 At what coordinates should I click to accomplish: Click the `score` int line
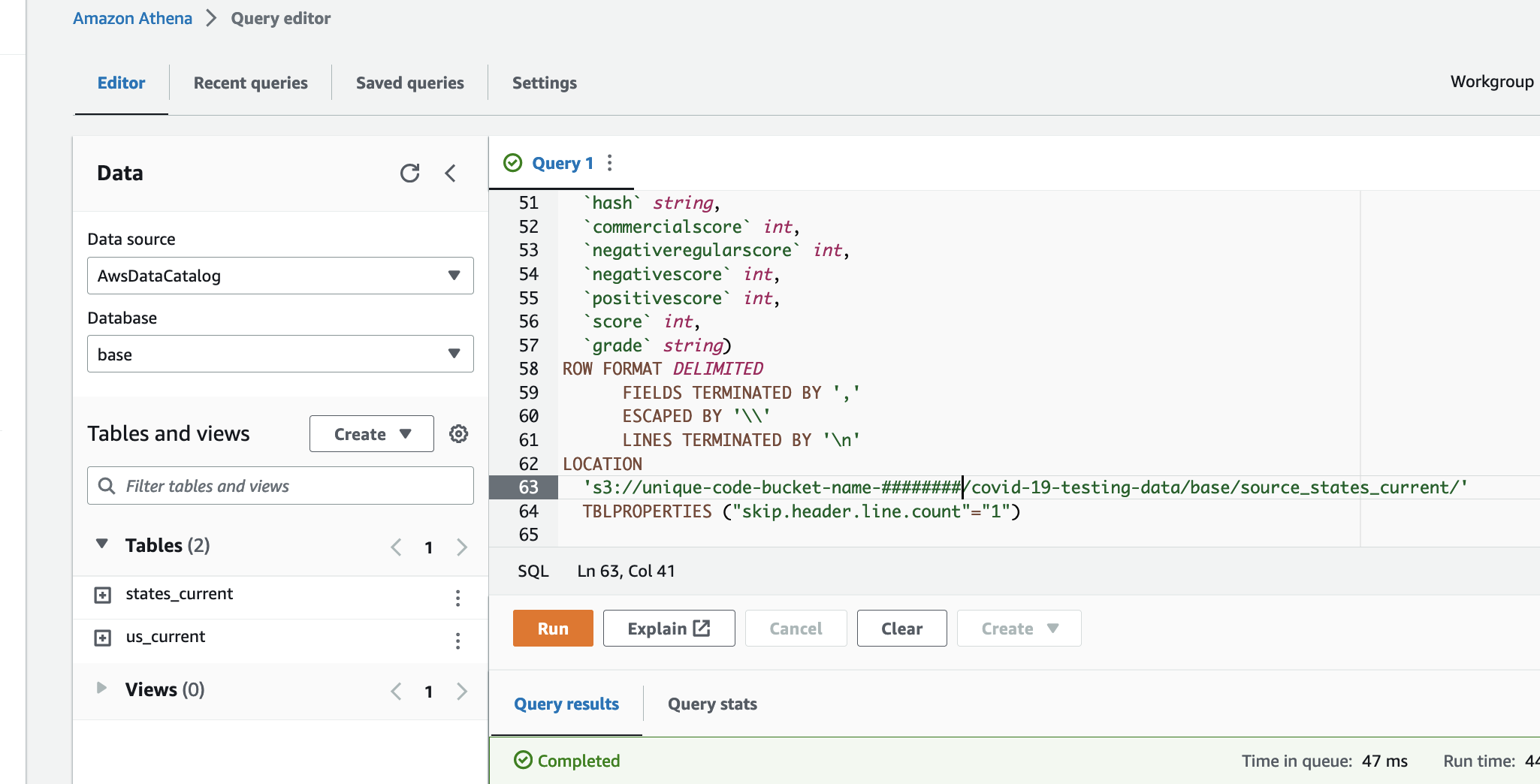coord(642,321)
